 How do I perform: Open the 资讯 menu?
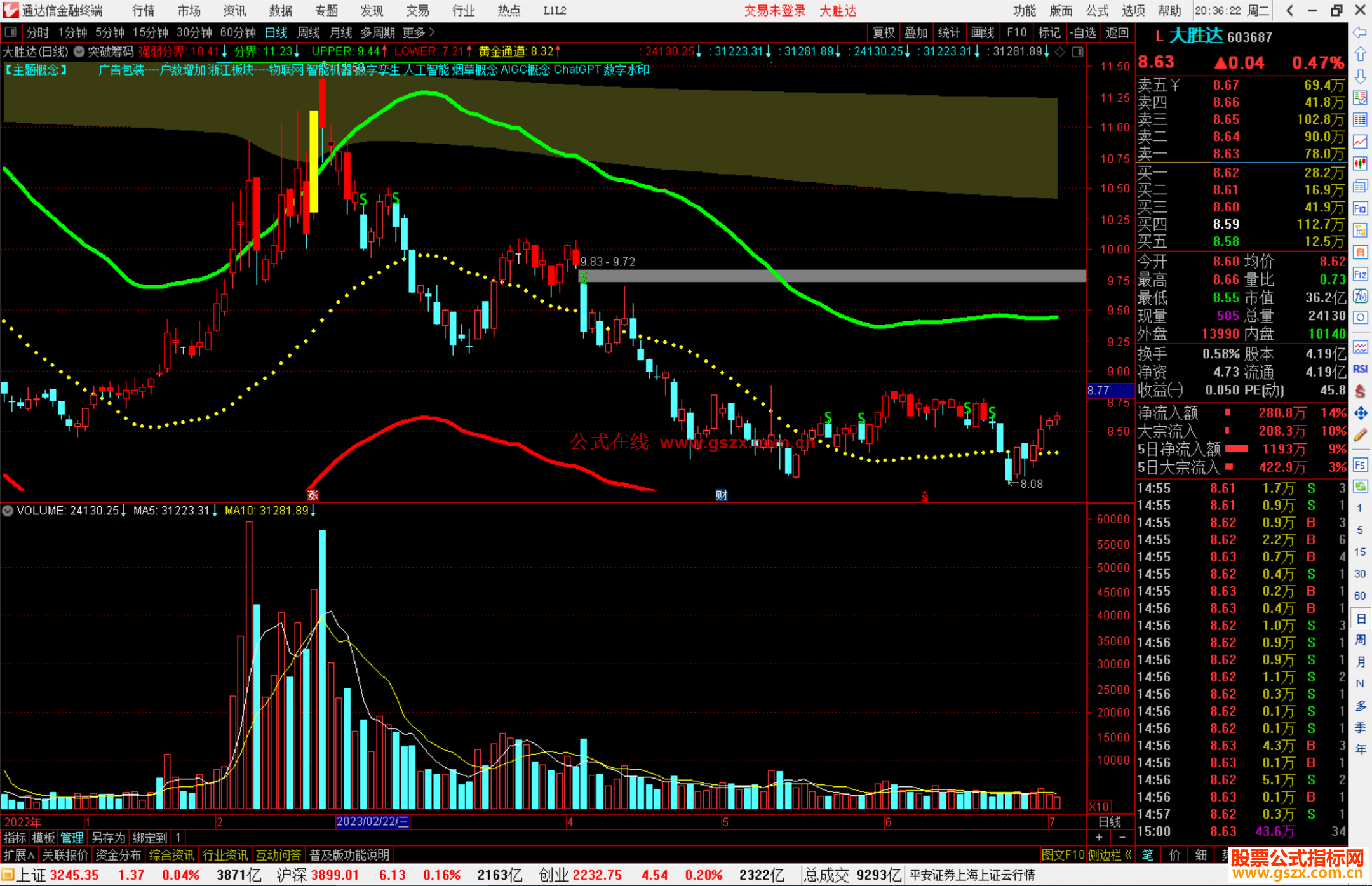pos(234,11)
